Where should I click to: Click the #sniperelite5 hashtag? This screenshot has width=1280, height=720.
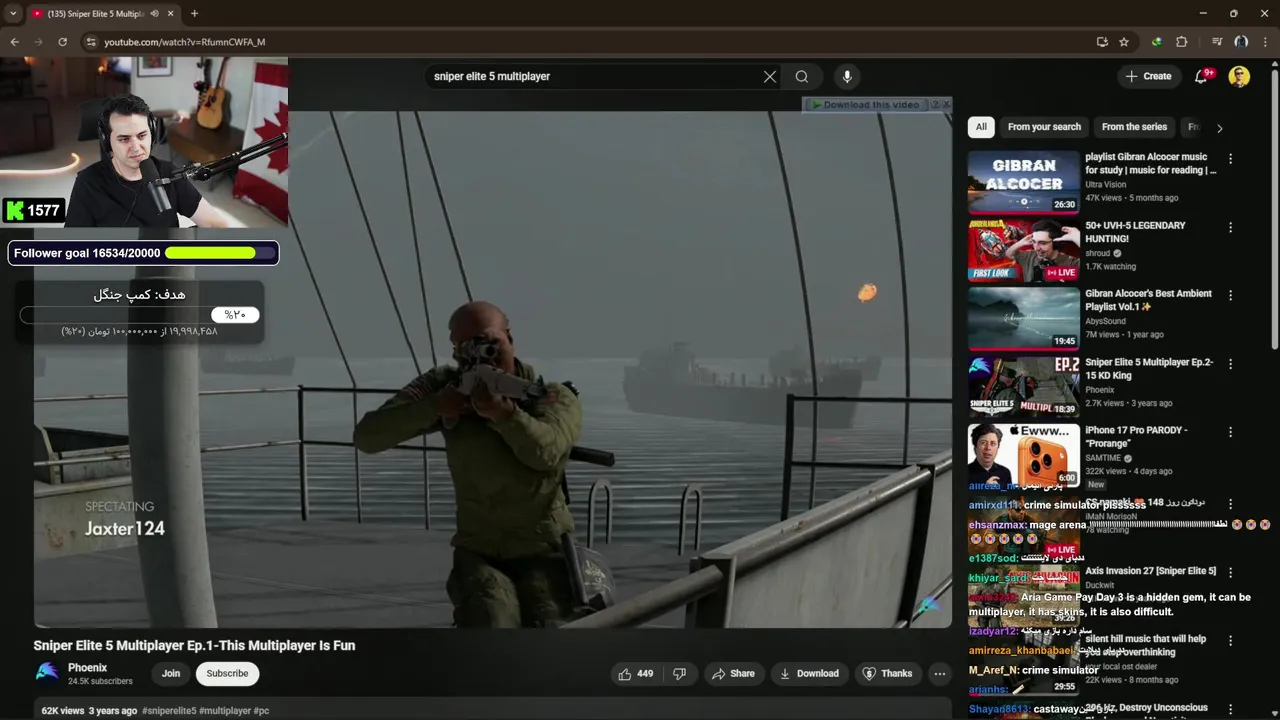[x=169, y=711]
